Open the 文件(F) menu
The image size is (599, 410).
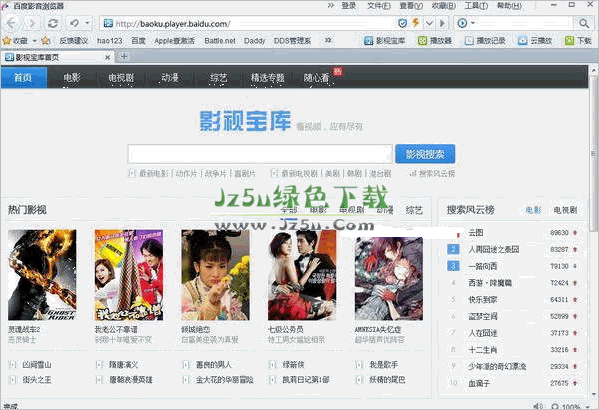coord(379,6)
